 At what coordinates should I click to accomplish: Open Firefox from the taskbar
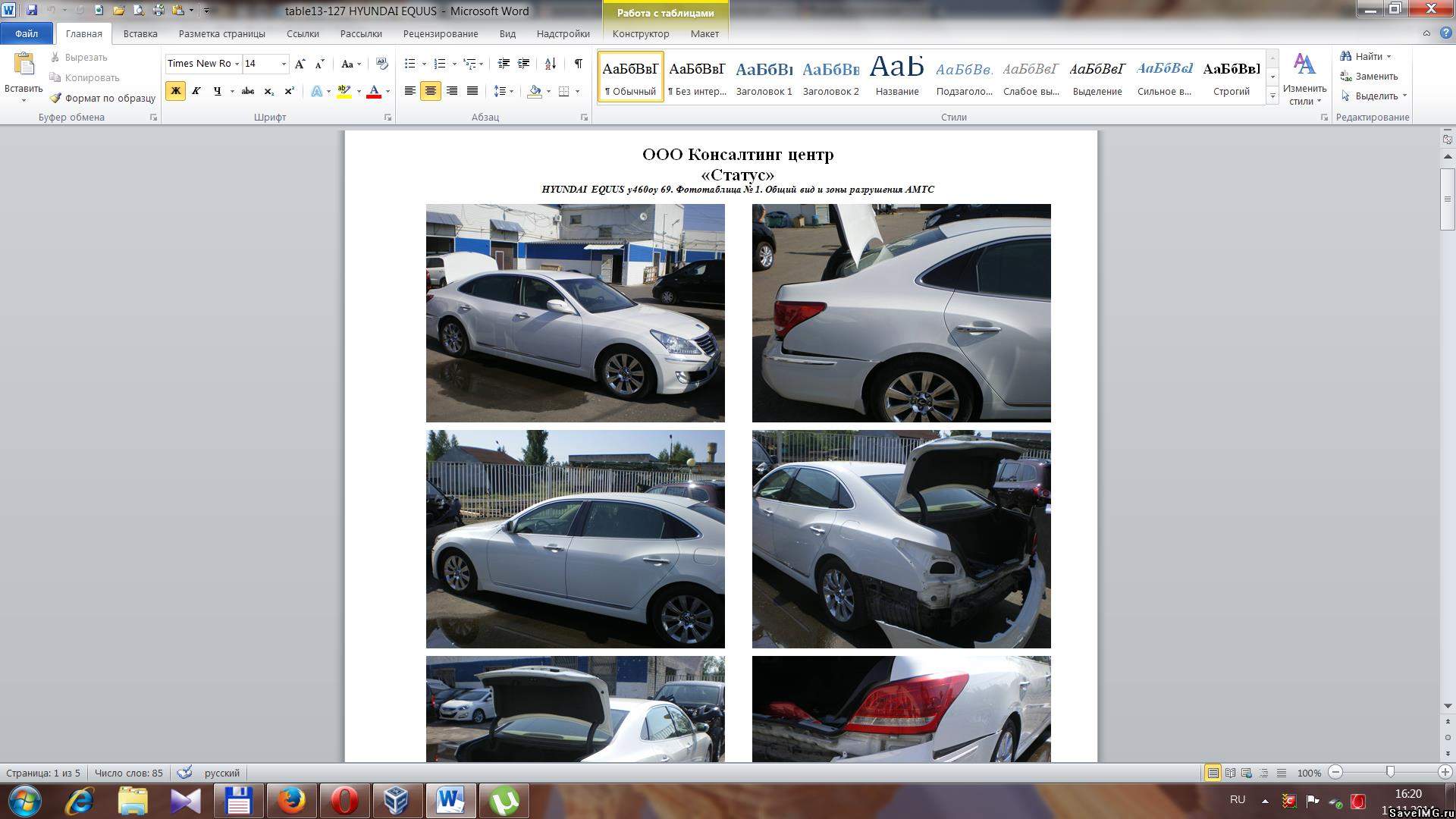pos(291,801)
